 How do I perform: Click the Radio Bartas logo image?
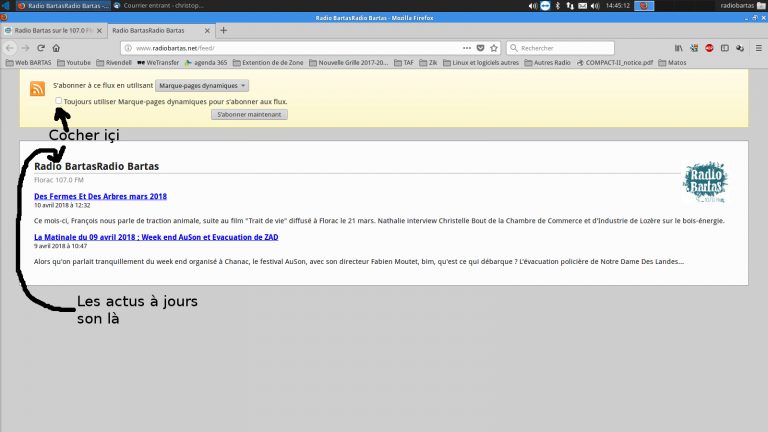[705, 182]
